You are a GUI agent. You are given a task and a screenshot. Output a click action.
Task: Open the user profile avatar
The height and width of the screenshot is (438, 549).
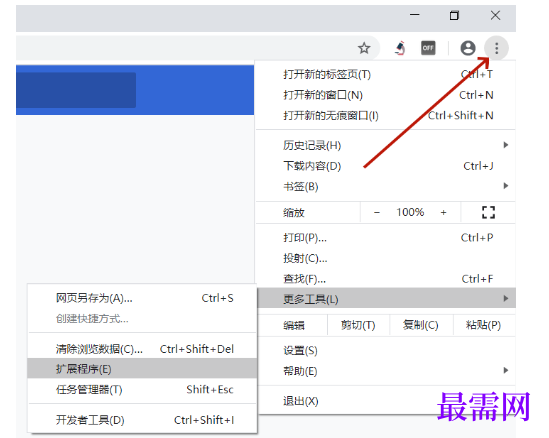tap(467, 48)
